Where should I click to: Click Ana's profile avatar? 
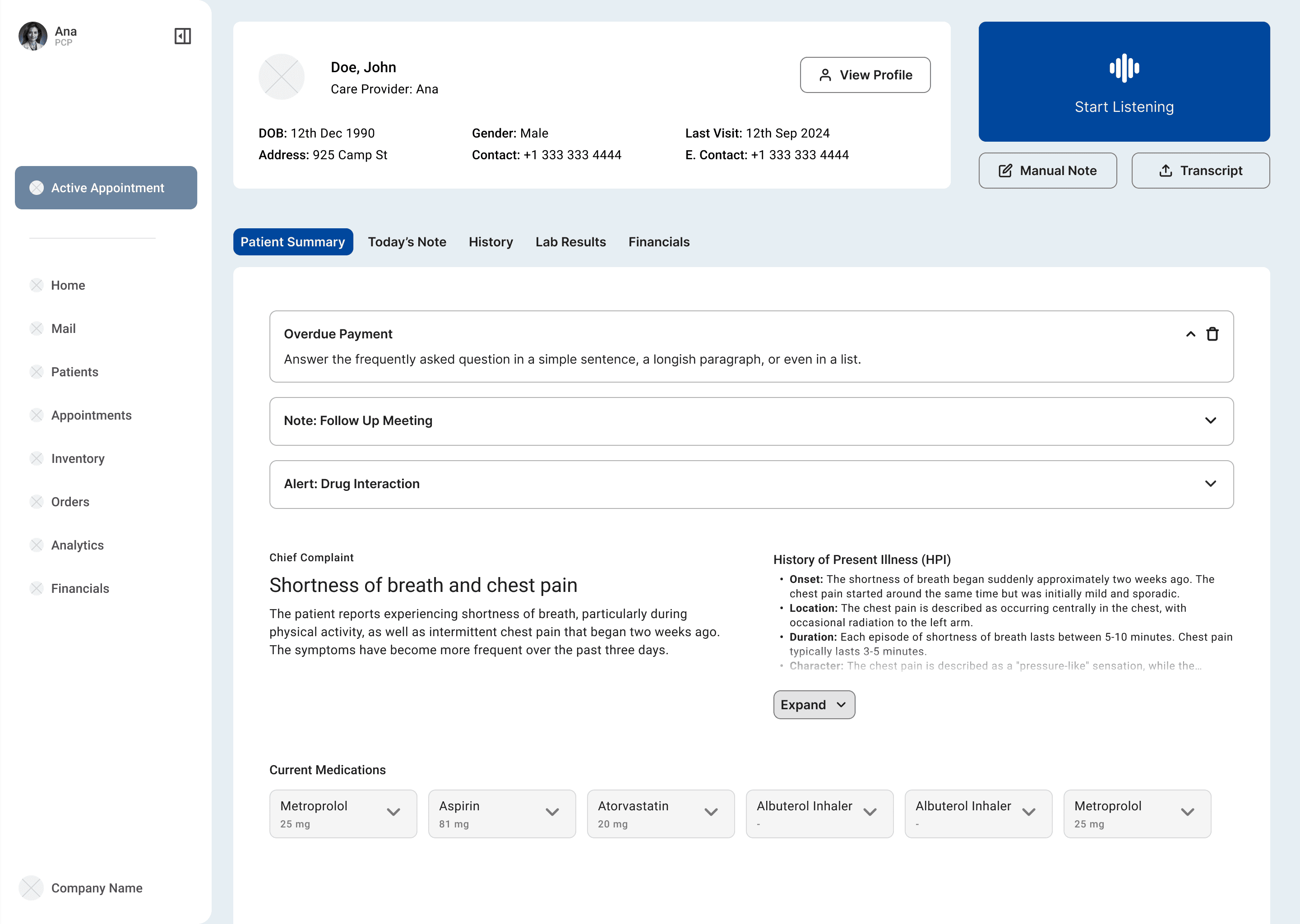(x=33, y=36)
